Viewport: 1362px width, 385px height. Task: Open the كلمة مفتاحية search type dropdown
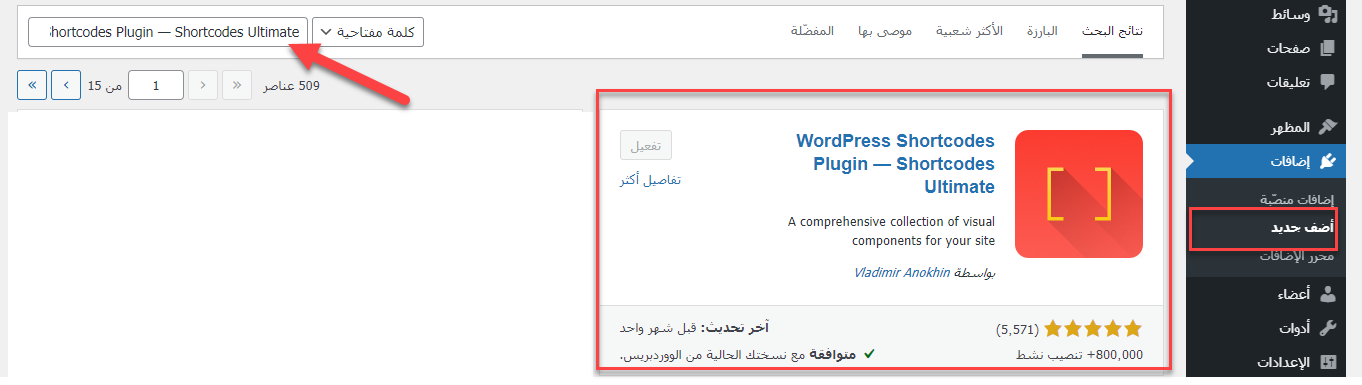tap(368, 32)
